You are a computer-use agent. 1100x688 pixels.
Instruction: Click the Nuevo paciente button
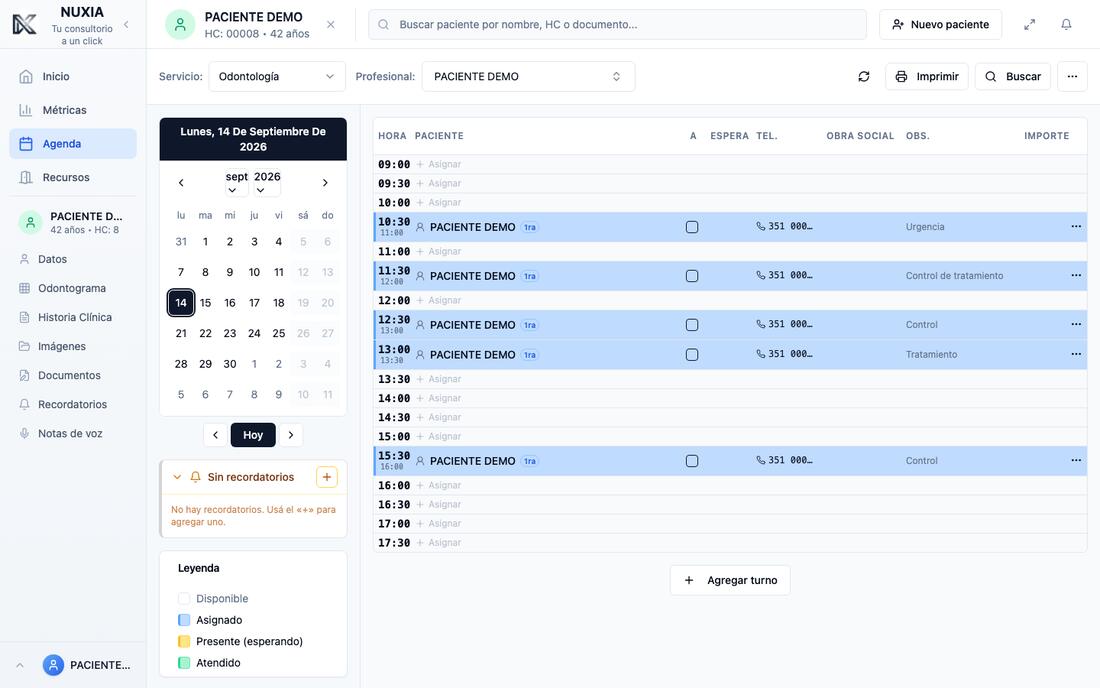pyautogui.click(x=940, y=25)
